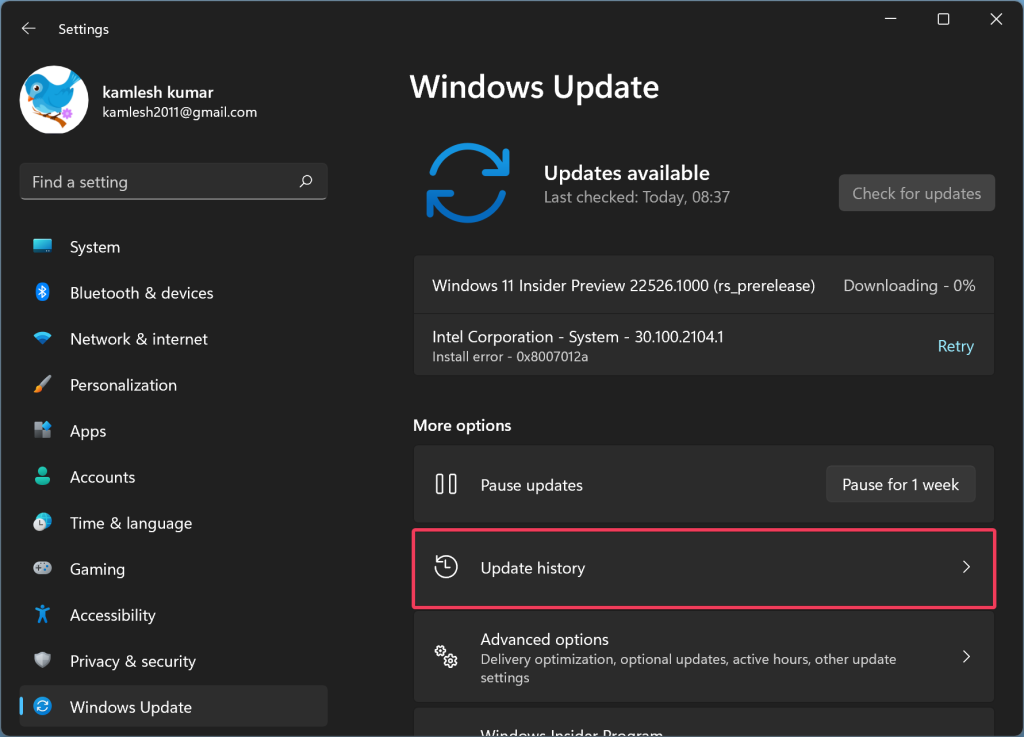Open Update history
This screenshot has height=737, width=1024.
click(704, 568)
